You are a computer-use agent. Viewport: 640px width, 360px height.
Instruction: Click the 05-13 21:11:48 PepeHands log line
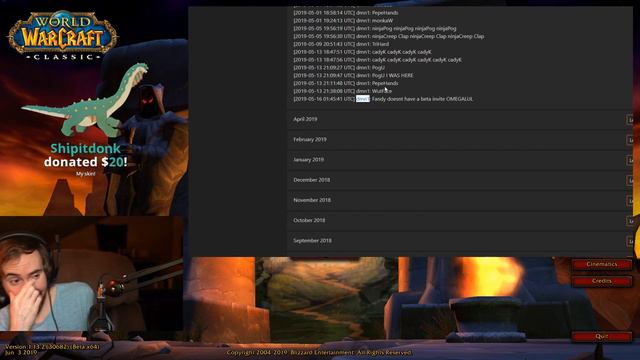pyautogui.click(x=345, y=83)
